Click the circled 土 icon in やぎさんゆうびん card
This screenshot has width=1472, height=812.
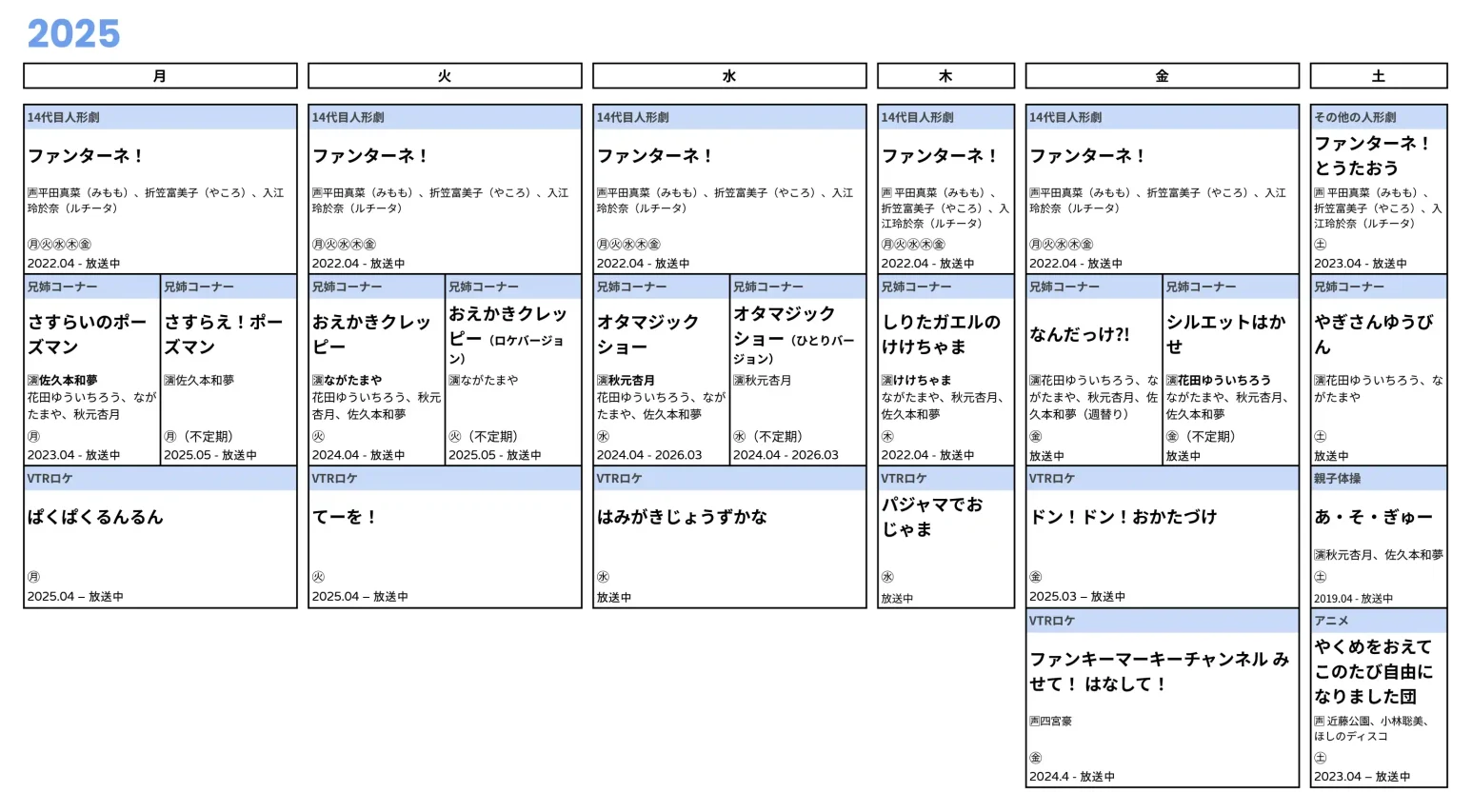[x=1320, y=436]
